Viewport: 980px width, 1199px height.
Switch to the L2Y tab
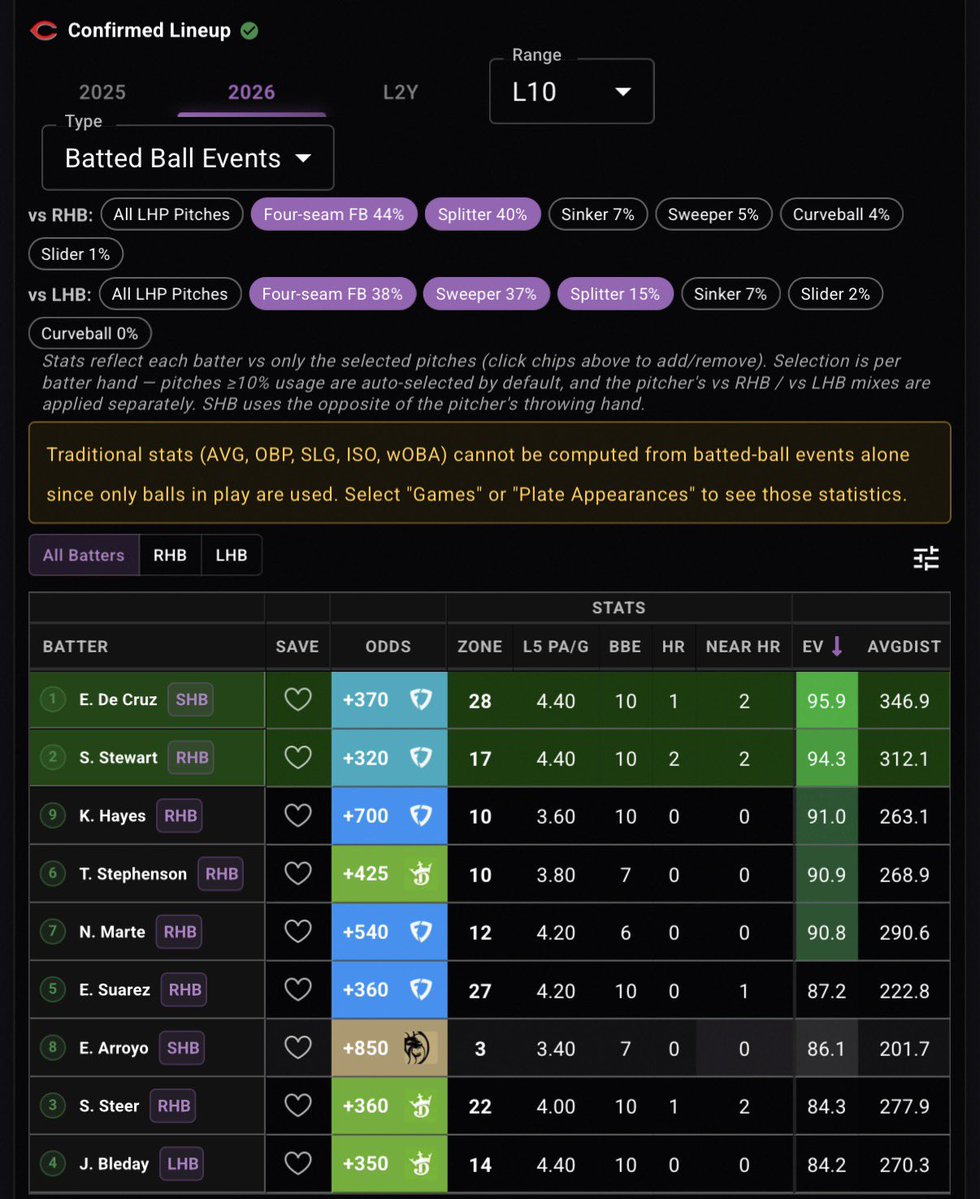click(x=401, y=93)
